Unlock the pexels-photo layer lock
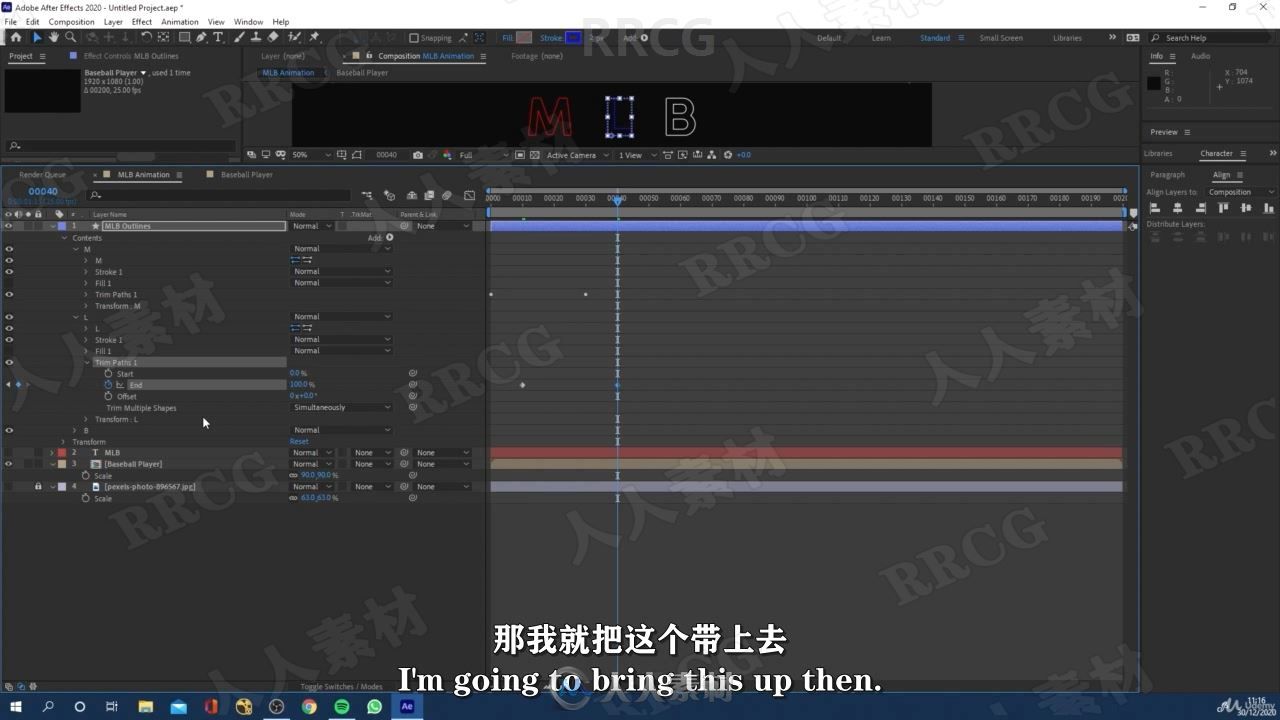This screenshot has width=1280, height=720. (x=38, y=487)
